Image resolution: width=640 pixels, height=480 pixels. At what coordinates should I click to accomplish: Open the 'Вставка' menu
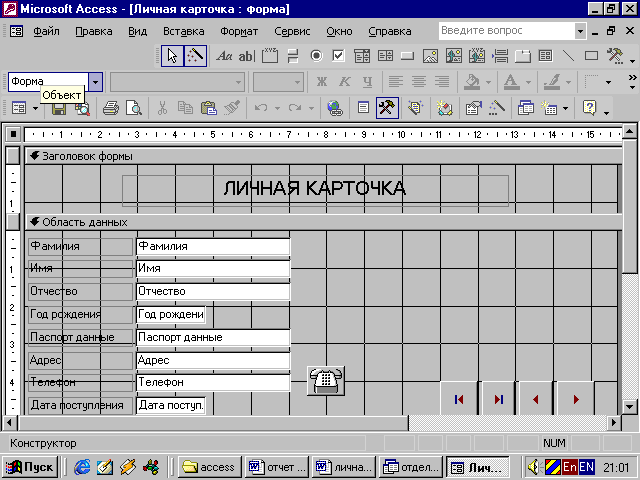coord(183,31)
